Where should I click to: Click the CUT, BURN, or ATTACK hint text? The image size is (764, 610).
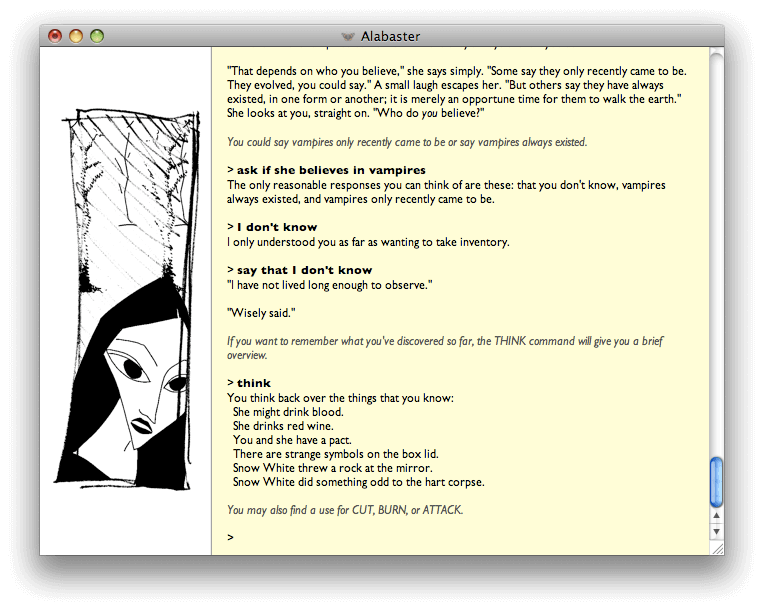pyautogui.click(x=345, y=510)
